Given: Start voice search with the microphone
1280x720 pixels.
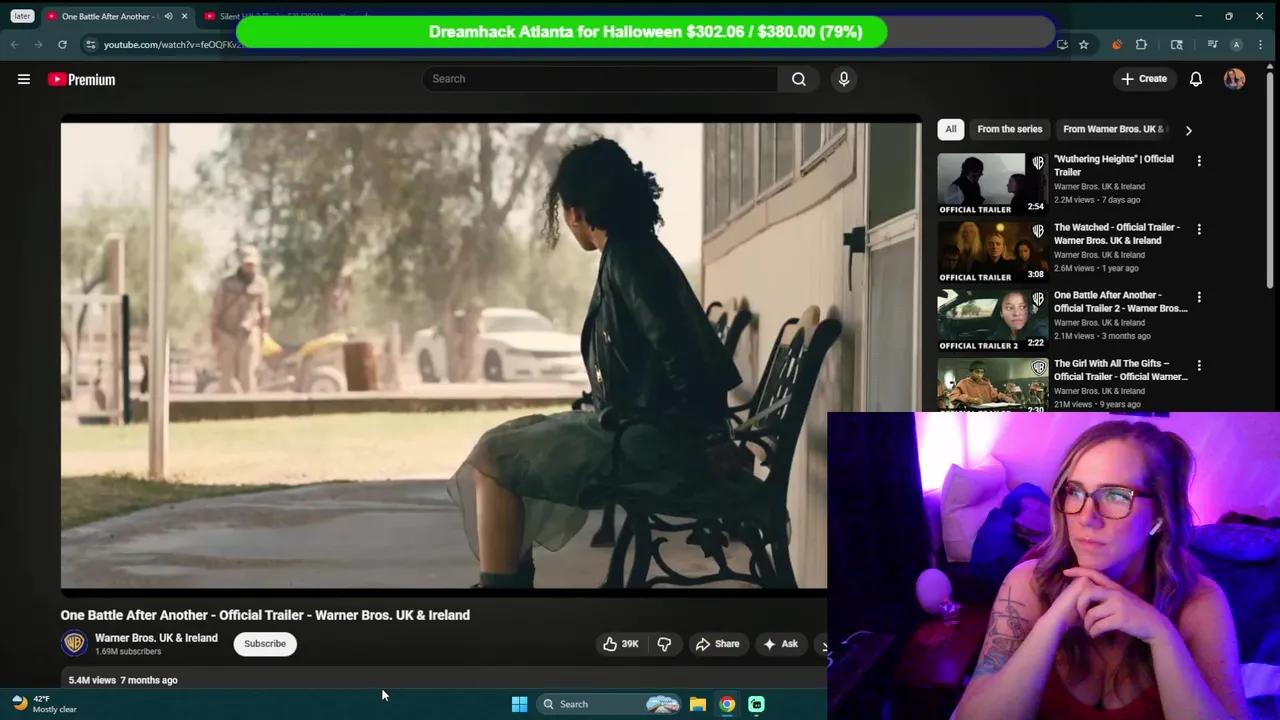Looking at the screenshot, I should [844, 79].
